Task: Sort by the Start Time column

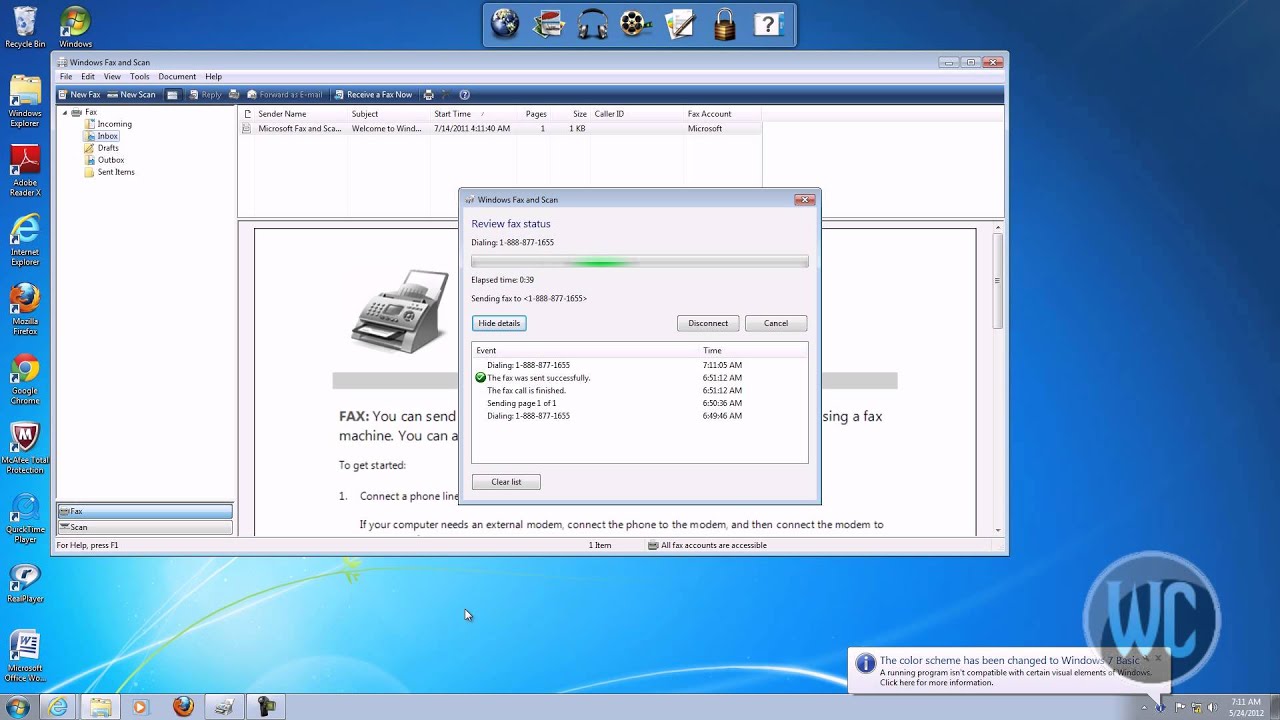Action: pyautogui.click(x=475, y=114)
